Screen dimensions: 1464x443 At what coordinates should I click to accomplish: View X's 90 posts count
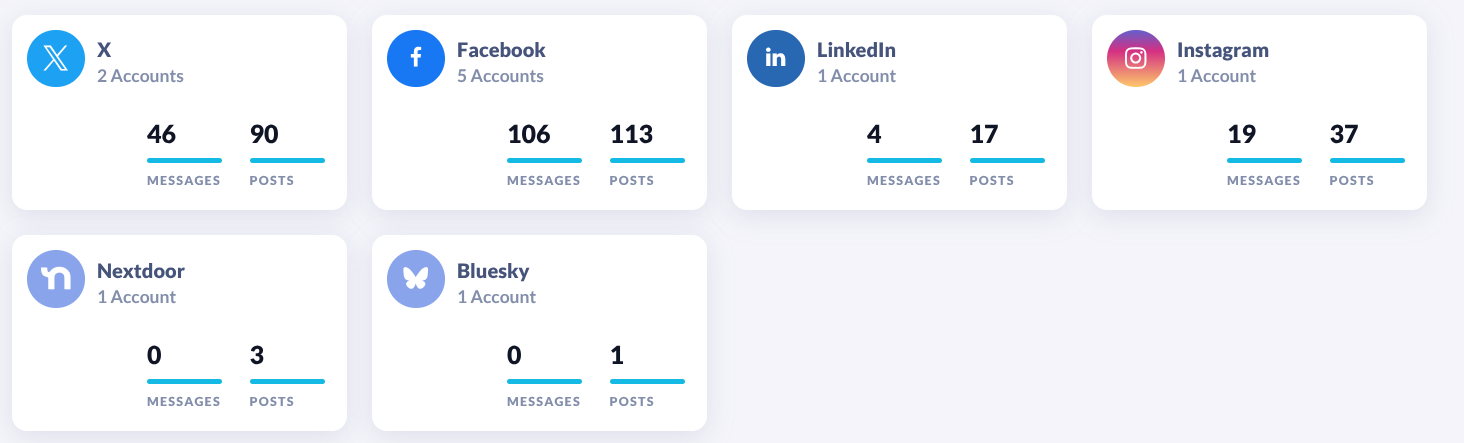[x=264, y=135]
